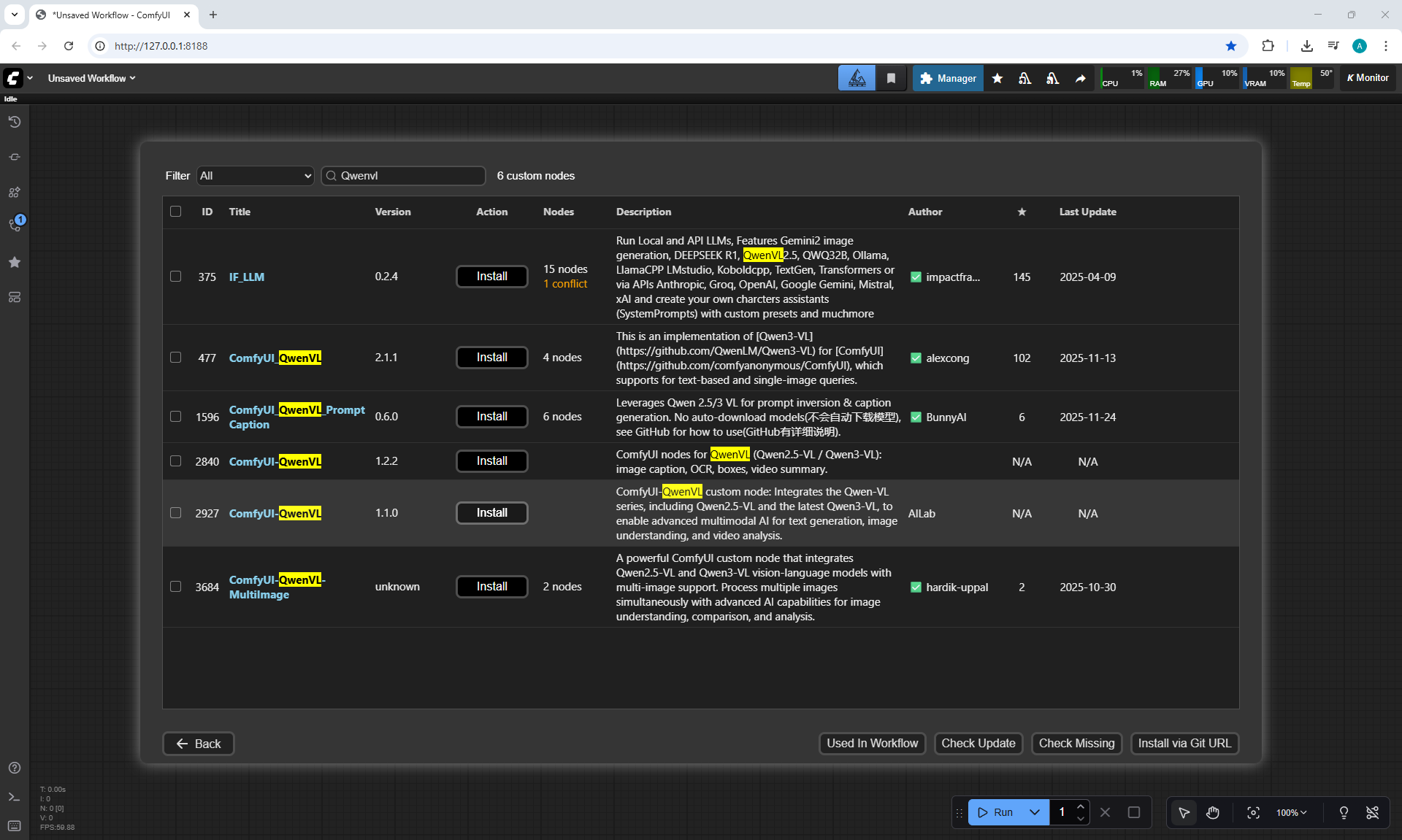This screenshot has height=840, width=1402.
Task: Open the queue history sidebar icon
Action: 15,122
